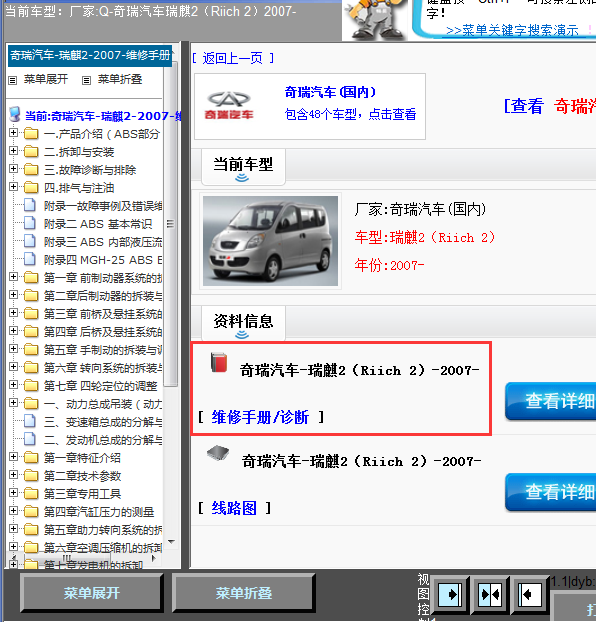
Task: Click the red book icon for repair manual
Action: tap(219, 363)
